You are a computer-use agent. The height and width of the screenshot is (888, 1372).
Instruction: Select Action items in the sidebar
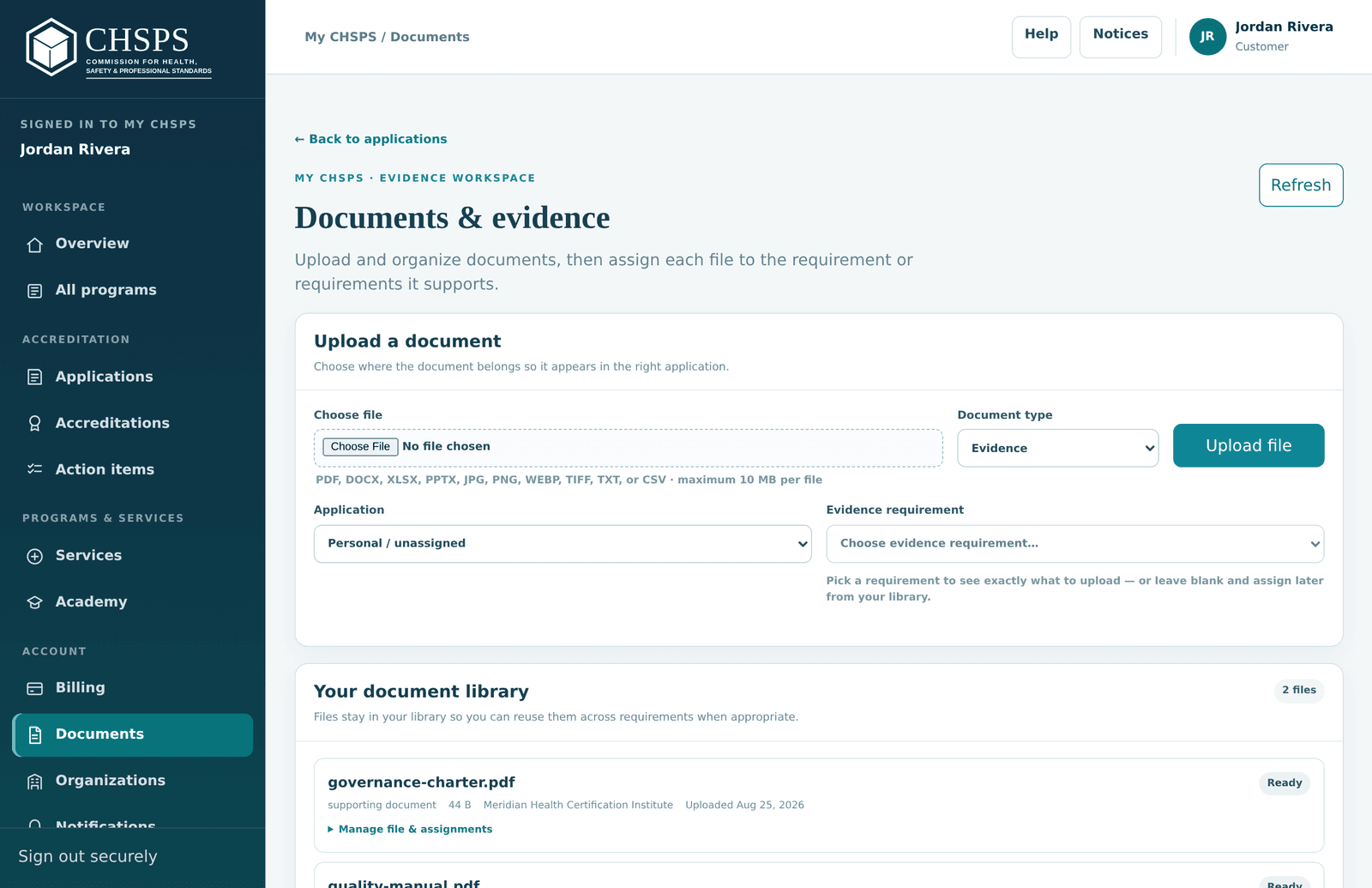pyautogui.click(x=133, y=469)
